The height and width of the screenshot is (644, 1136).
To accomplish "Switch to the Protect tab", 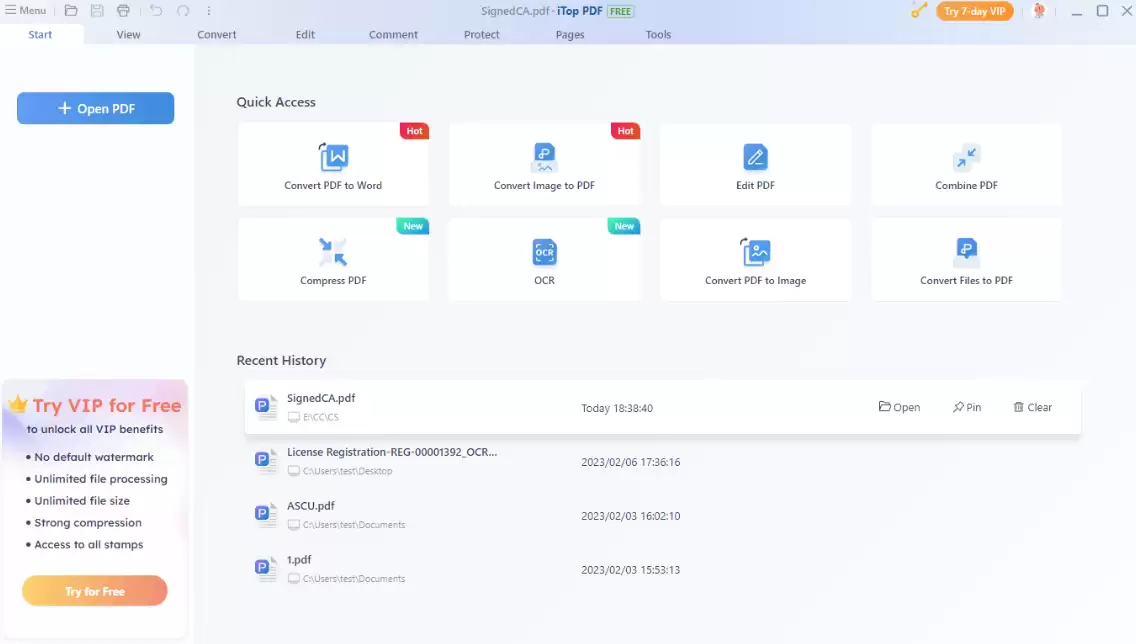I will click(x=482, y=34).
